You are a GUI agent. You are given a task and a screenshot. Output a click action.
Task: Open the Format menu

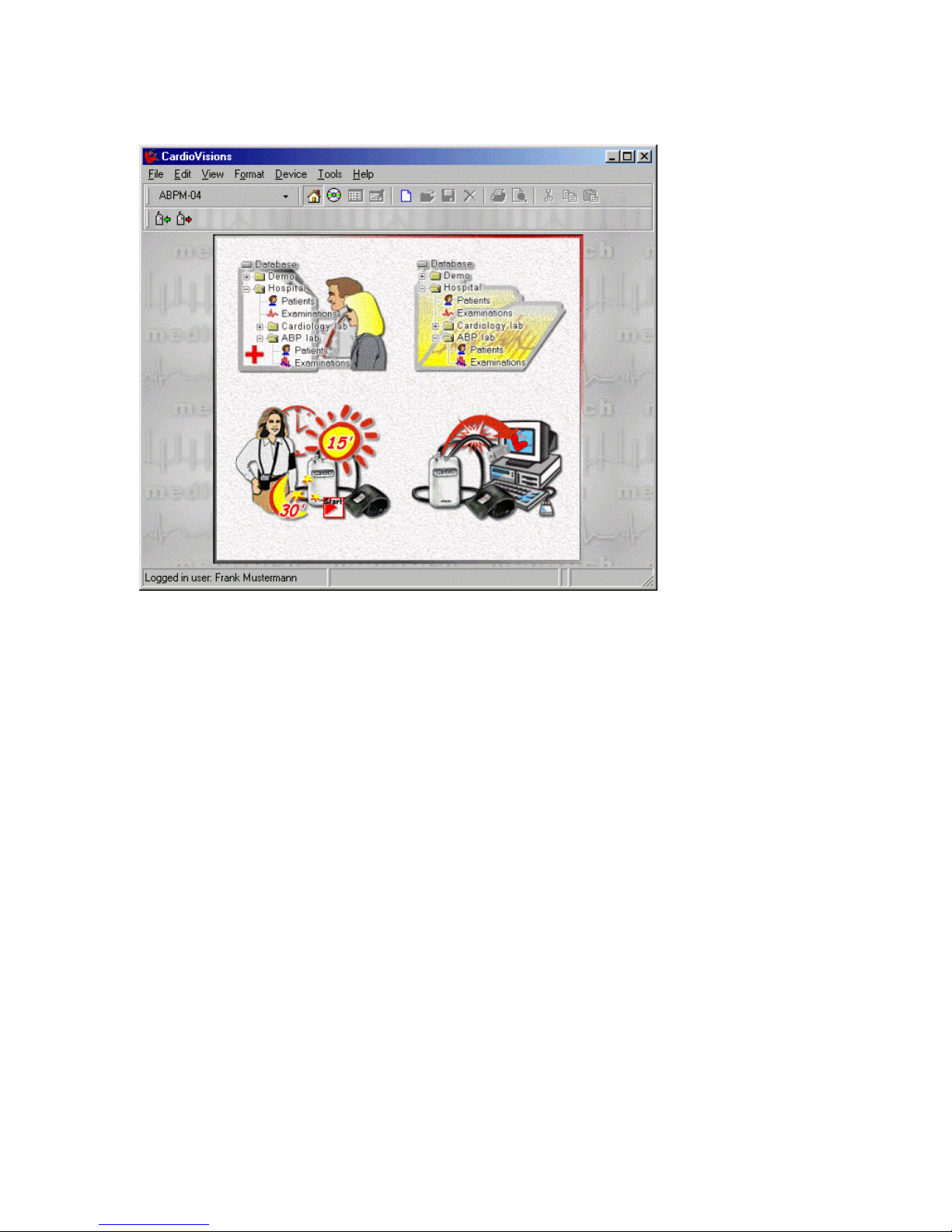click(249, 174)
